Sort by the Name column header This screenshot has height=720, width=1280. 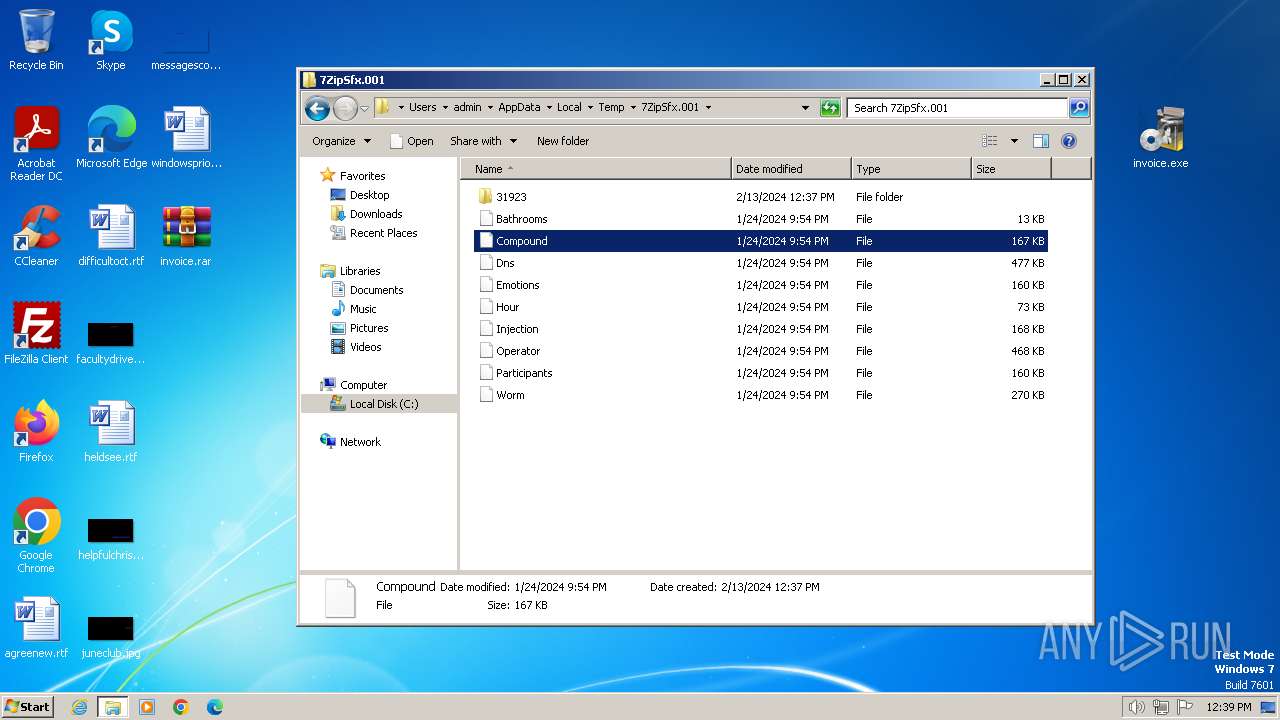click(596, 169)
